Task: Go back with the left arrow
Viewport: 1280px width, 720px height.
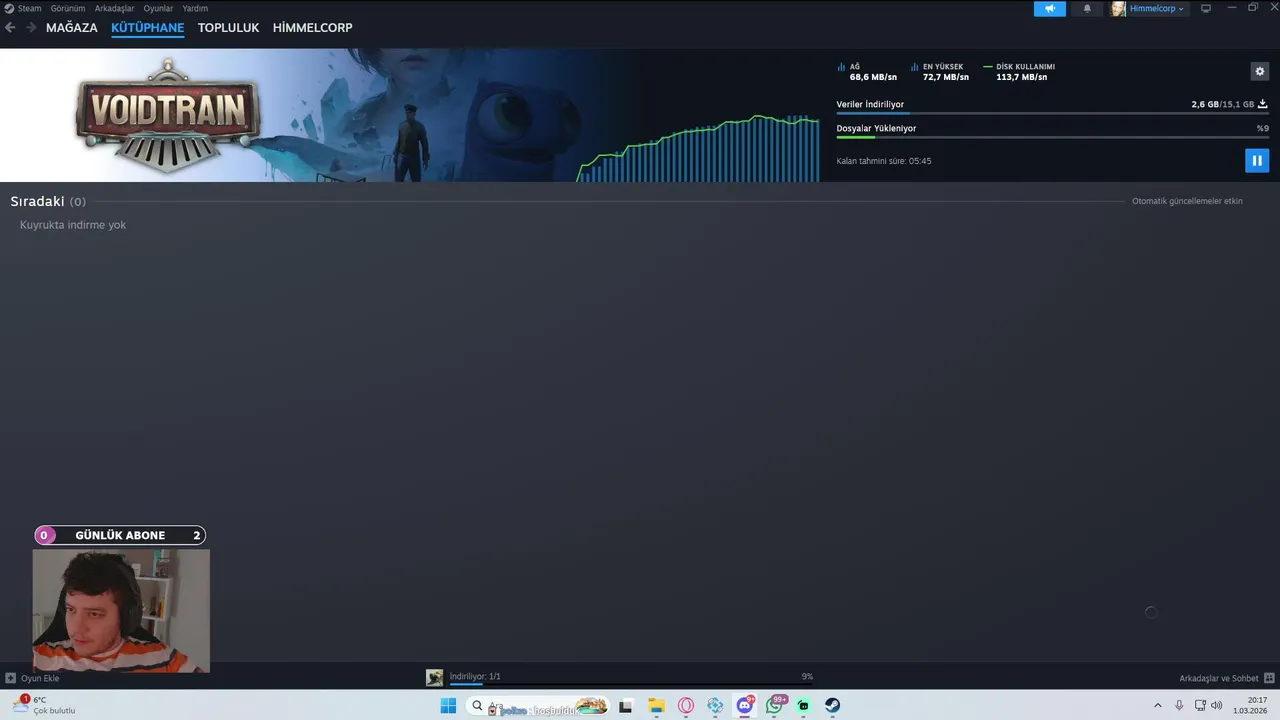Action: 10,28
